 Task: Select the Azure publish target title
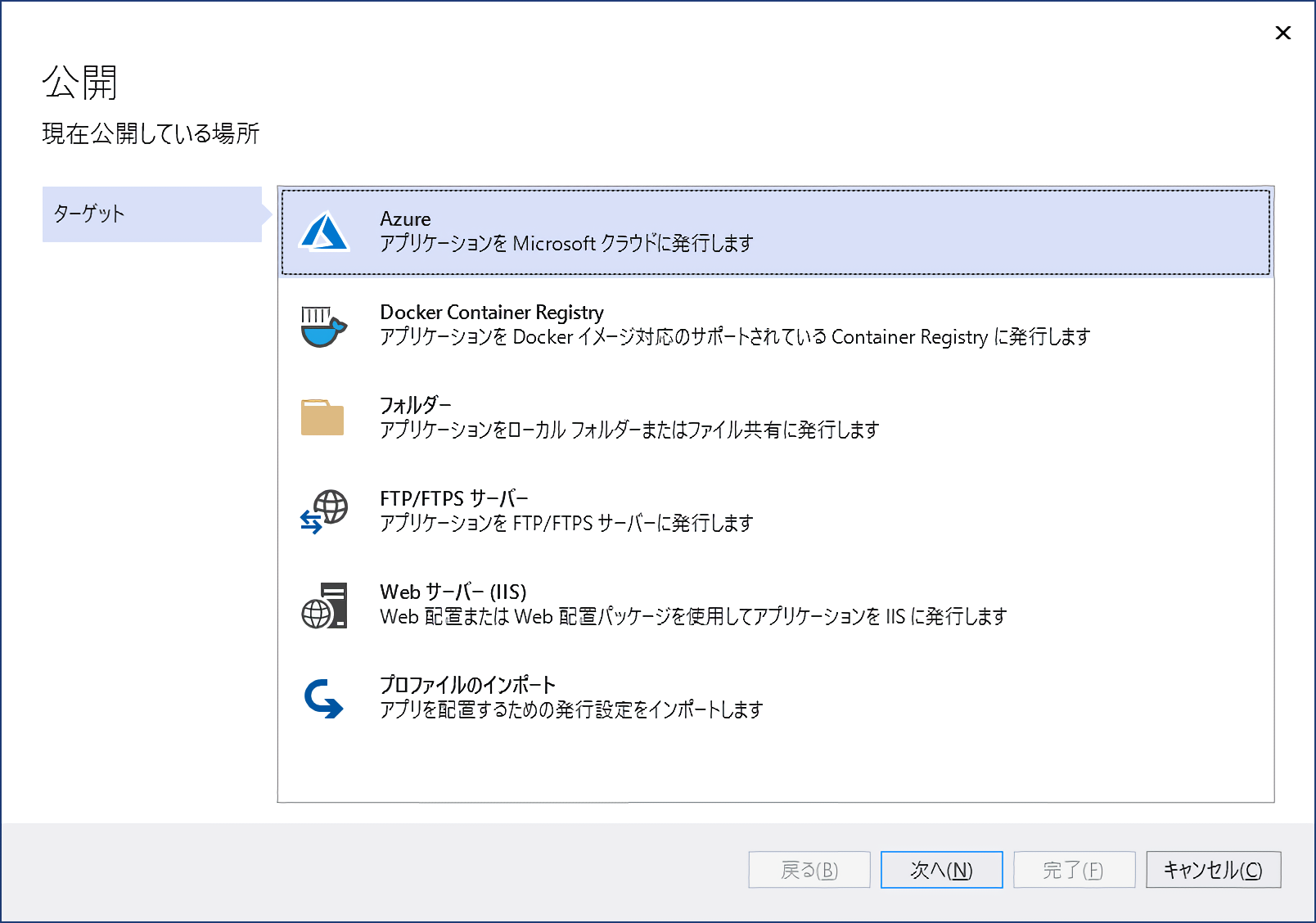pos(405,219)
